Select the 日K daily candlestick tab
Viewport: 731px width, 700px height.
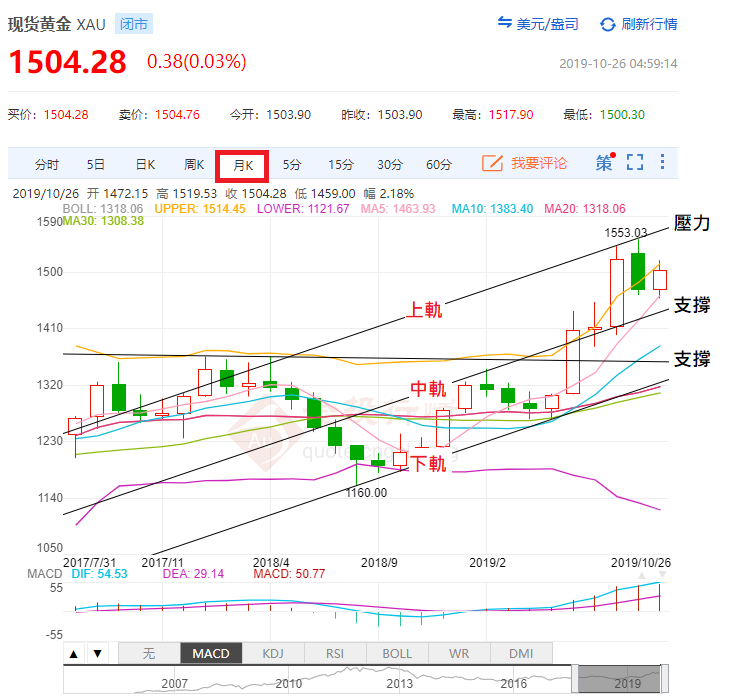pyautogui.click(x=145, y=164)
